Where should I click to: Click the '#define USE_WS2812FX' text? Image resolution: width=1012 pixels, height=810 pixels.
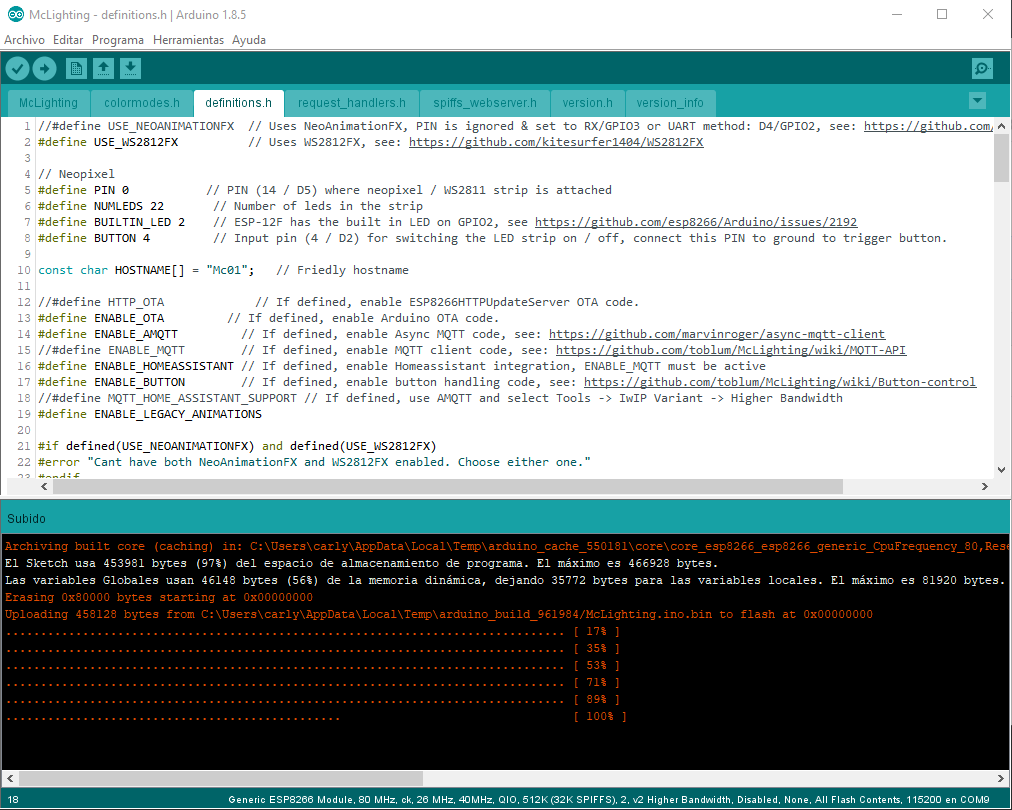coord(108,142)
